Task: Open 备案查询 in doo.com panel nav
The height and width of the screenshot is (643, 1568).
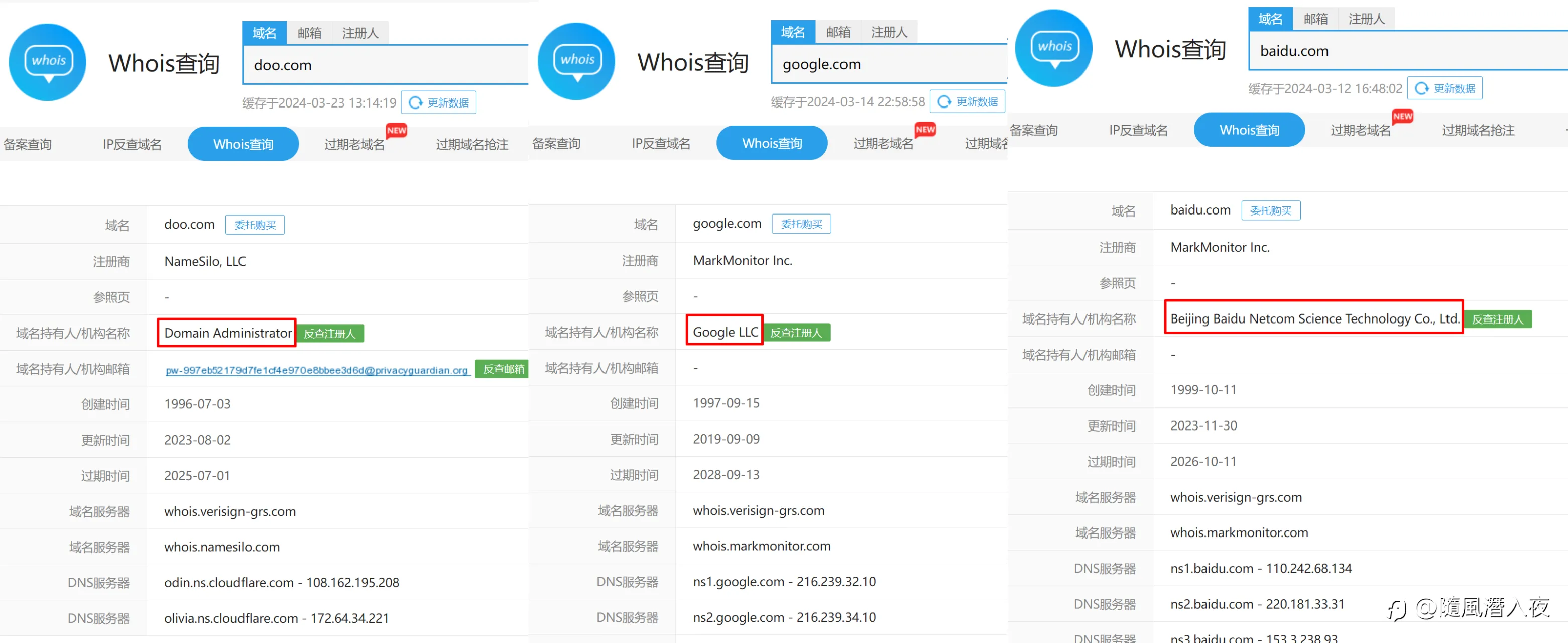Action: (28, 144)
